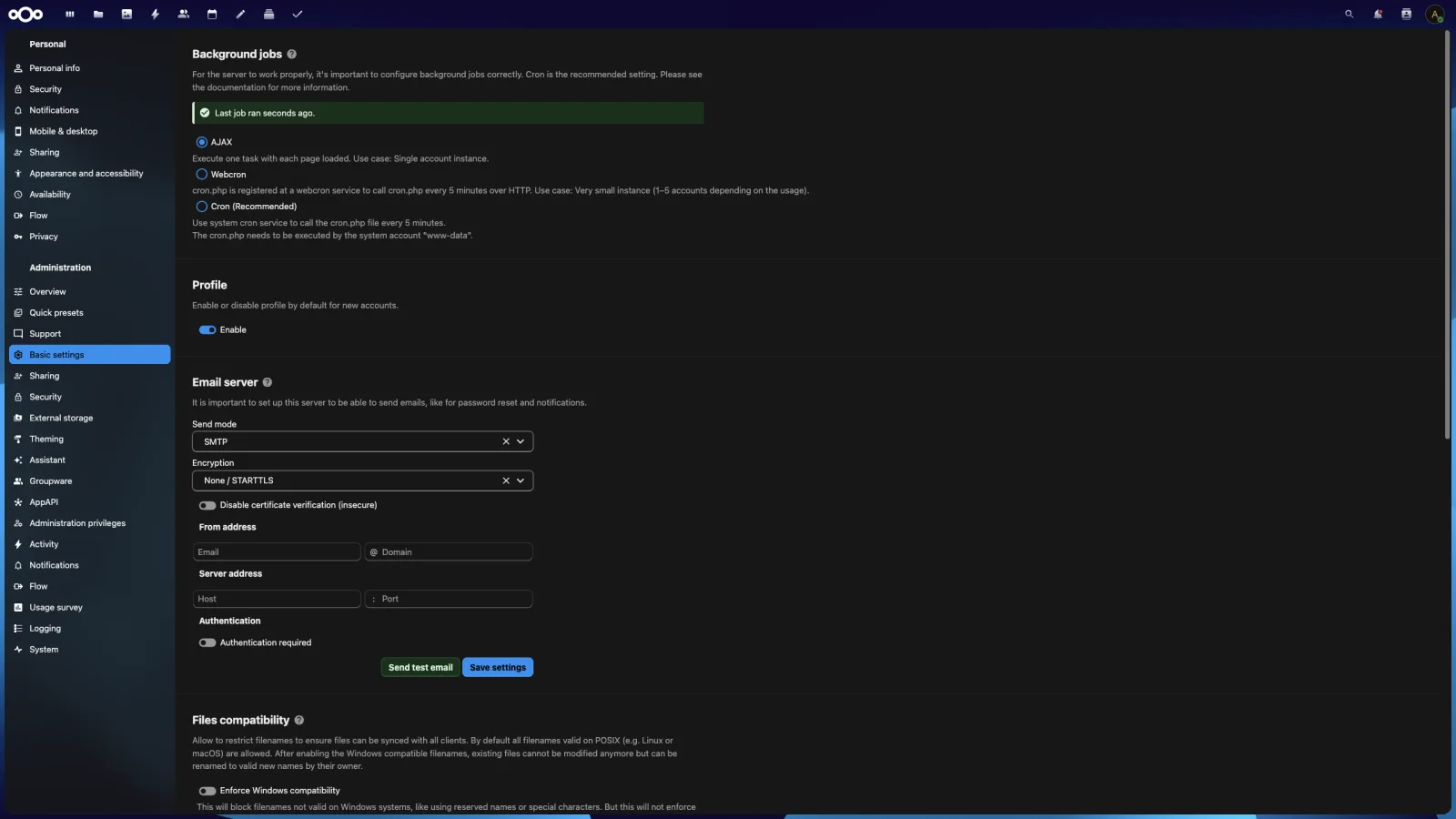Image resolution: width=1456 pixels, height=819 pixels.
Task: Select Basic settings in the sidebar
Action: [x=90, y=355]
